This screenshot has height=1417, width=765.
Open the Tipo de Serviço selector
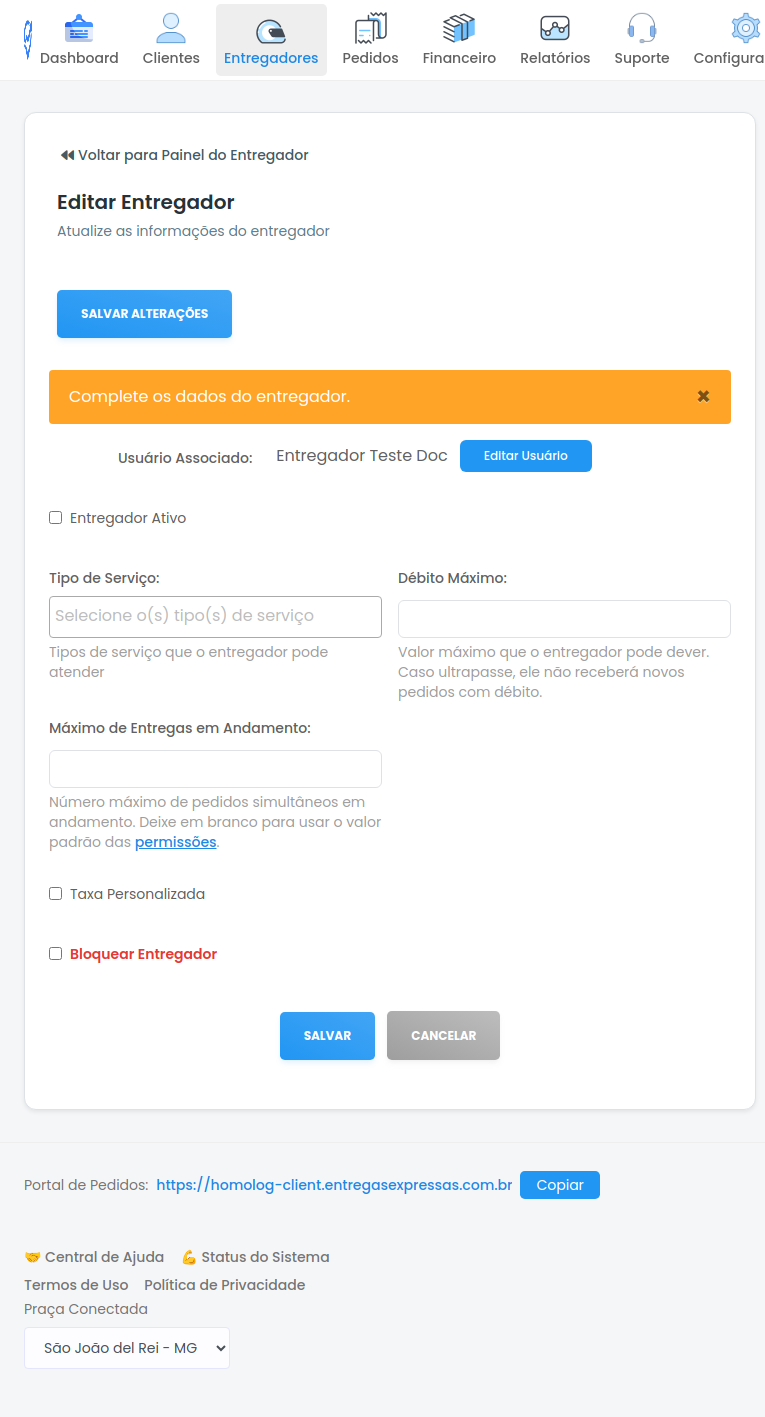point(214,616)
